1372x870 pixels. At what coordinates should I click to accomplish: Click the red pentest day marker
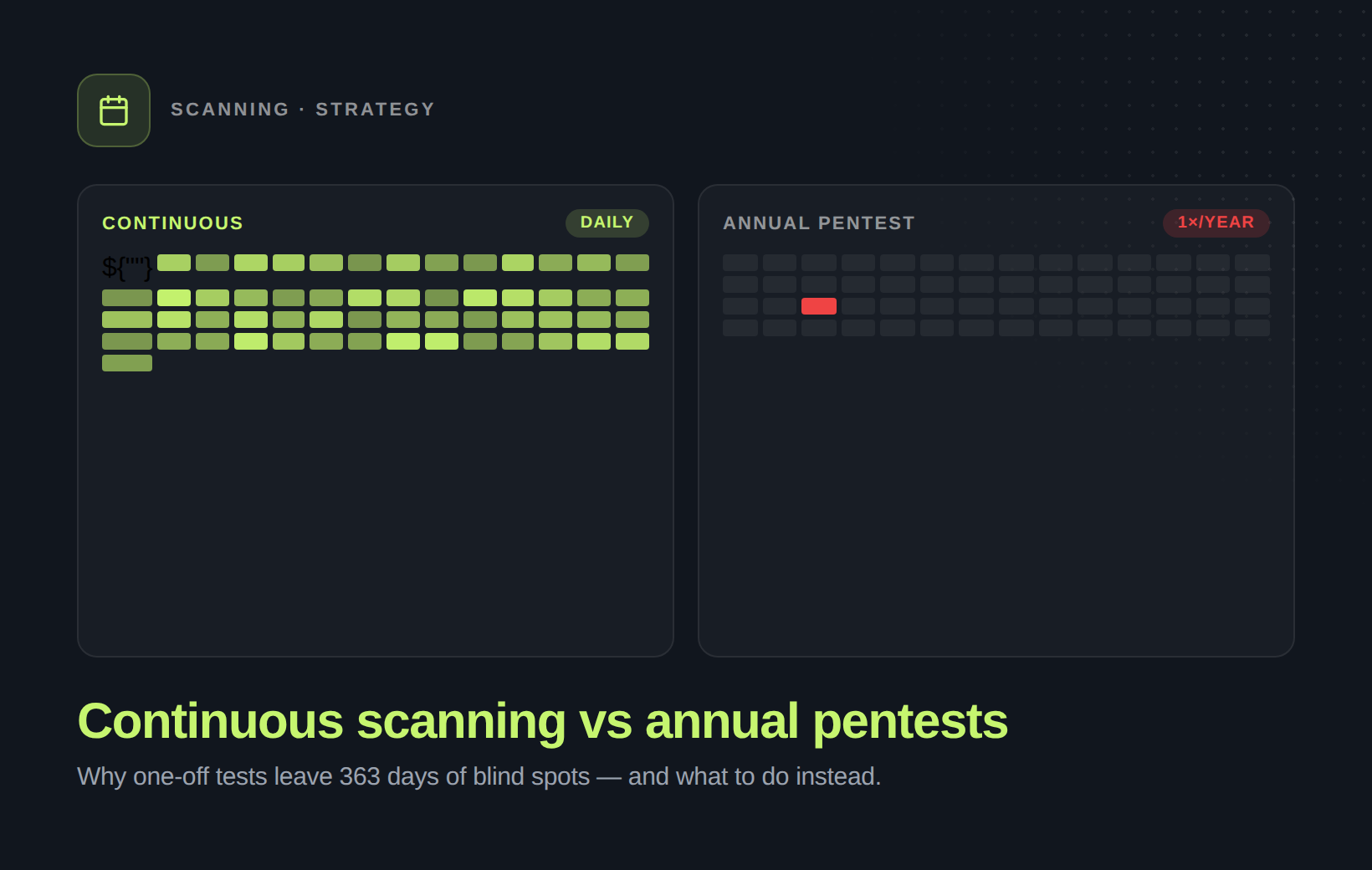pos(818,306)
